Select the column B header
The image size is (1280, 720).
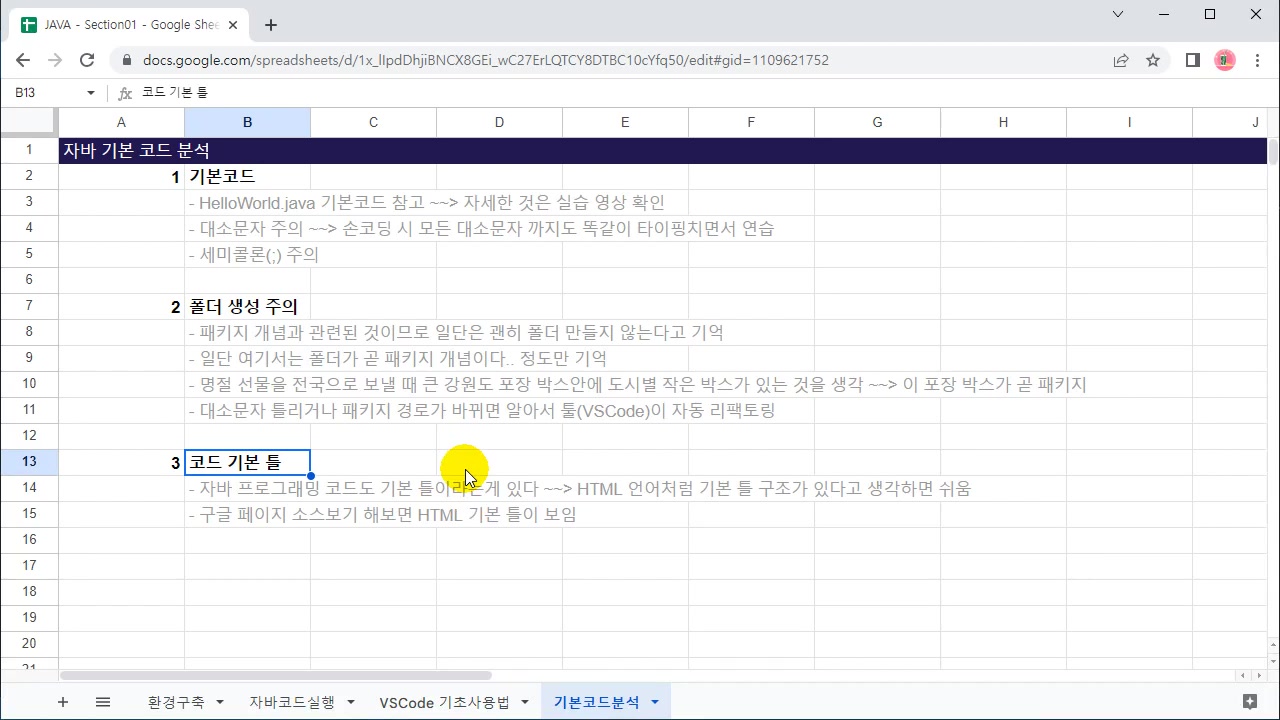(247, 122)
